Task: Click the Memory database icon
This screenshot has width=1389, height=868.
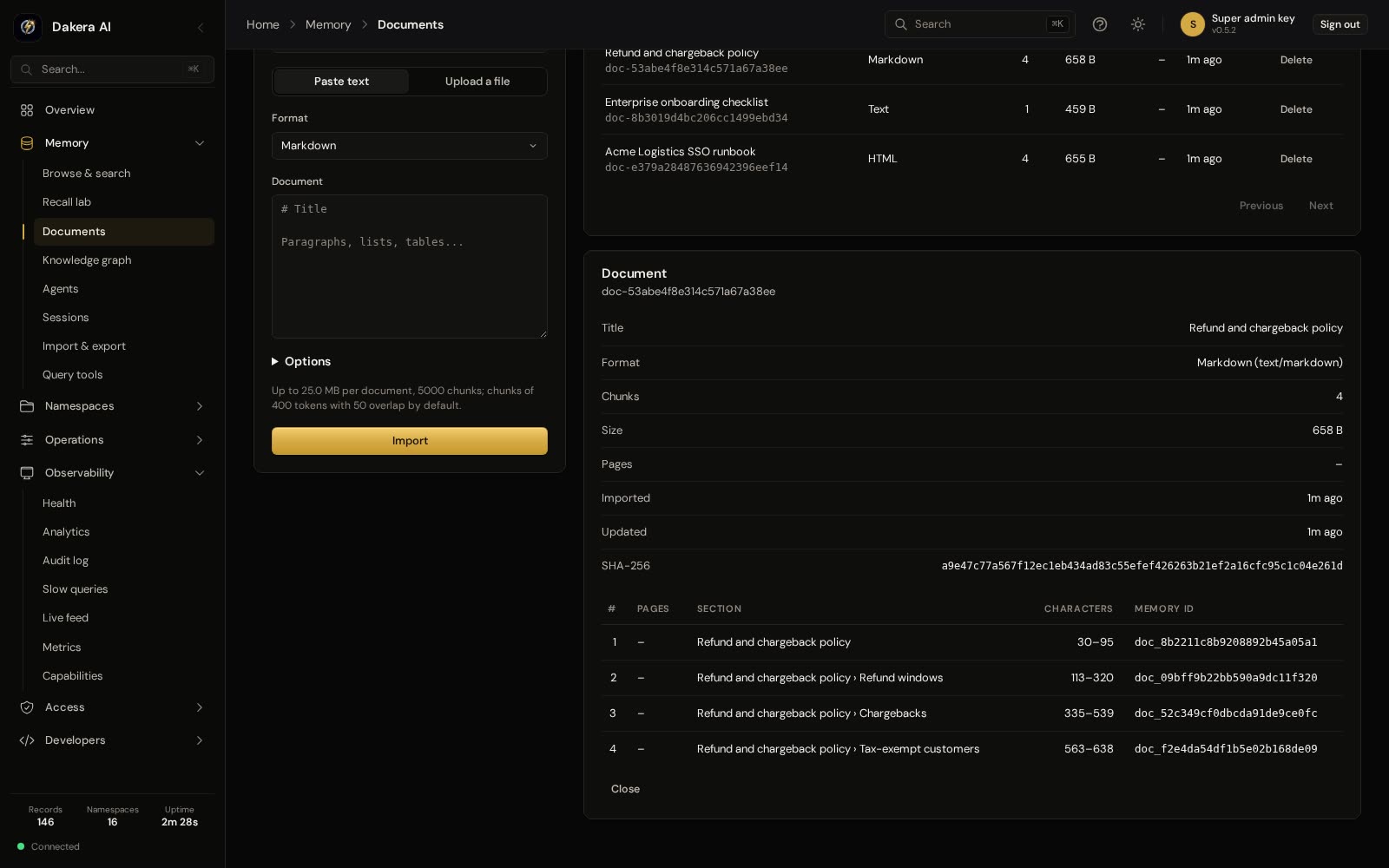Action: pos(27,143)
